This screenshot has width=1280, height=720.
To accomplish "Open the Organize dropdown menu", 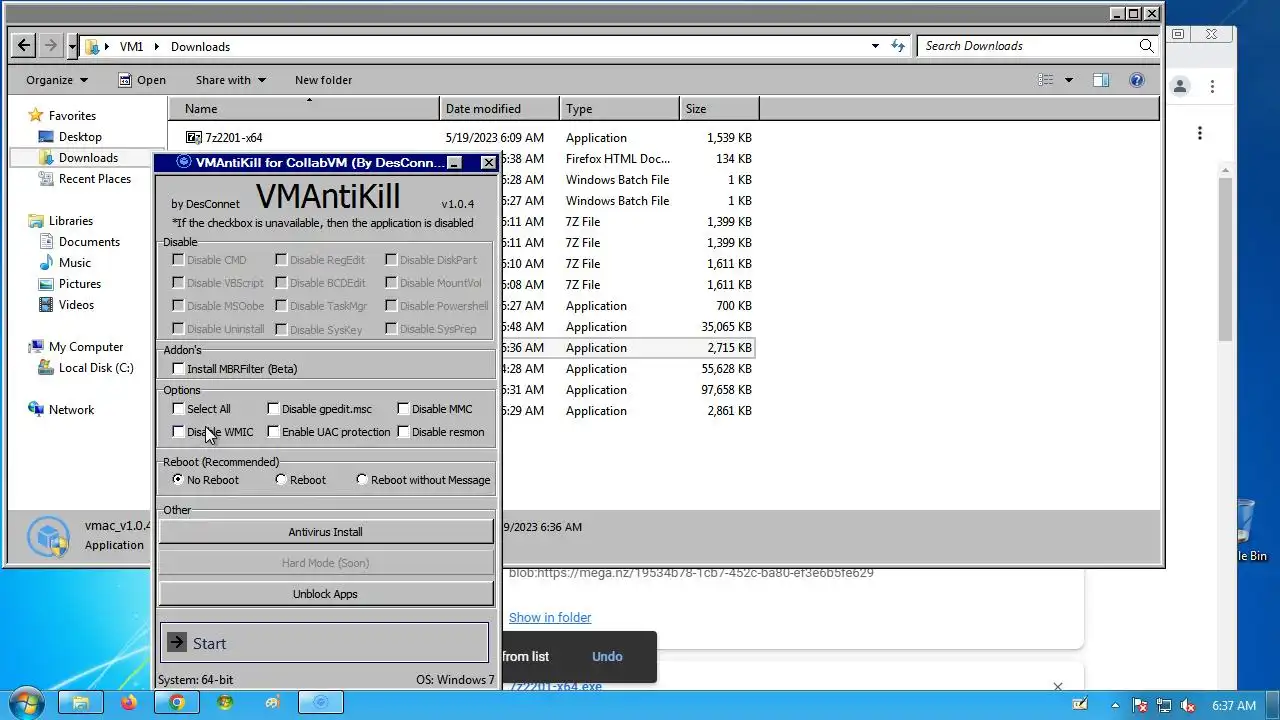I will pos(57,80).
